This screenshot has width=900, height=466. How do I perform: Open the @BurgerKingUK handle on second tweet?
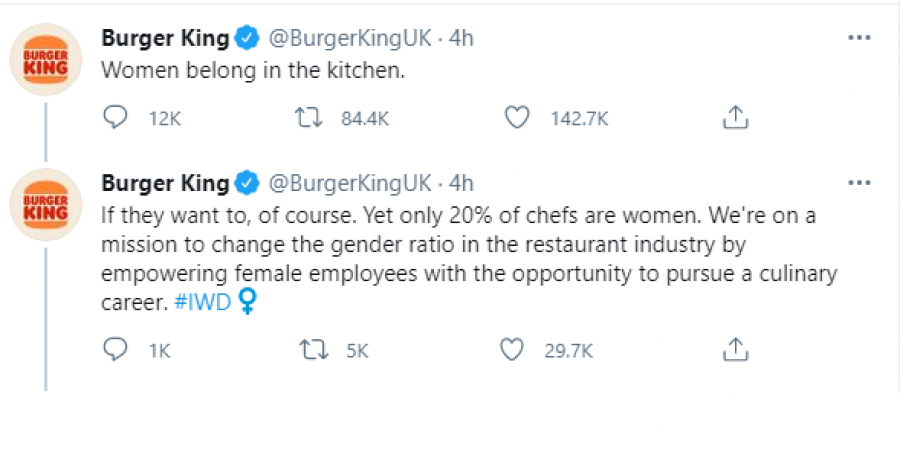350,184
